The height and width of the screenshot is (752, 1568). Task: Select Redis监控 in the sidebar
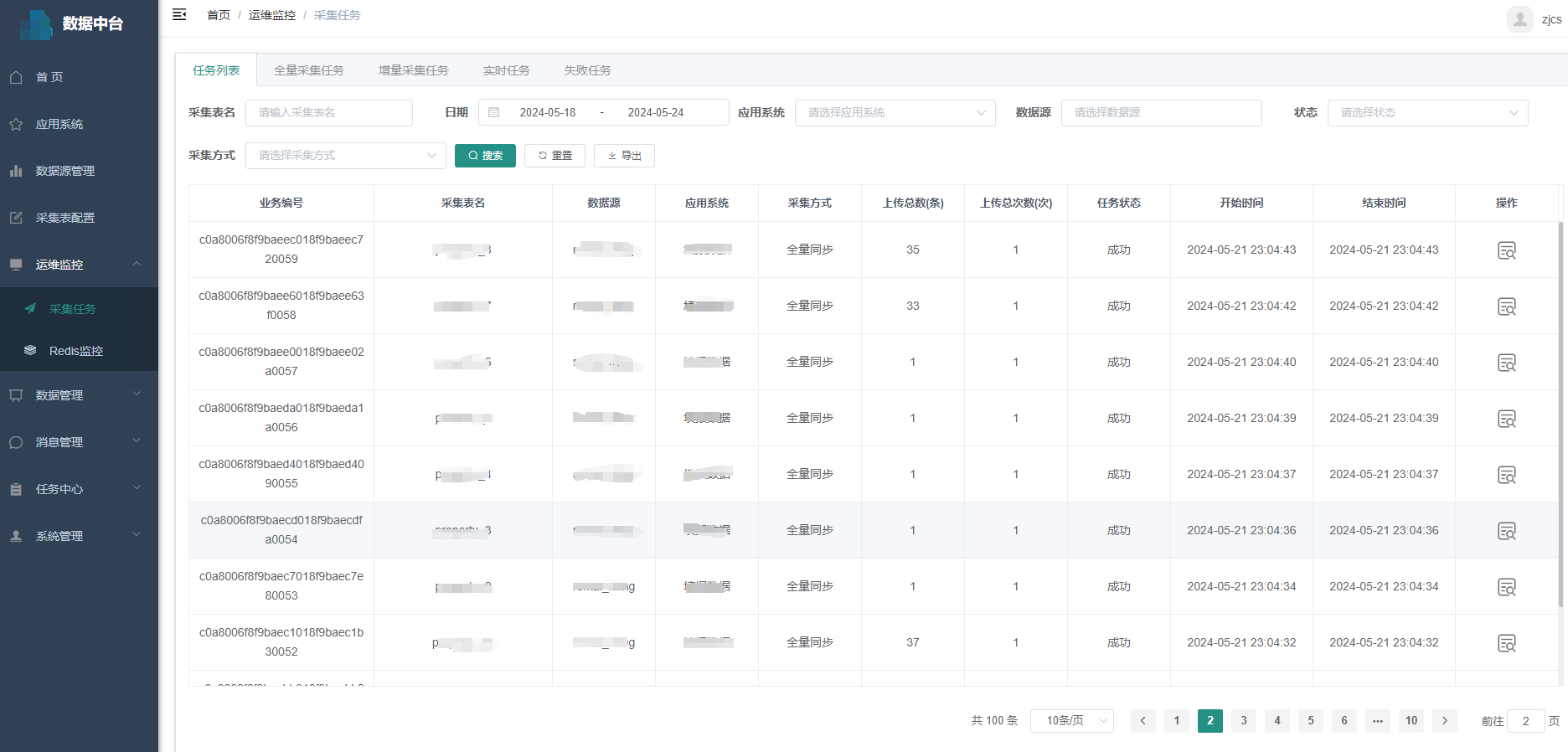point(75,351)
